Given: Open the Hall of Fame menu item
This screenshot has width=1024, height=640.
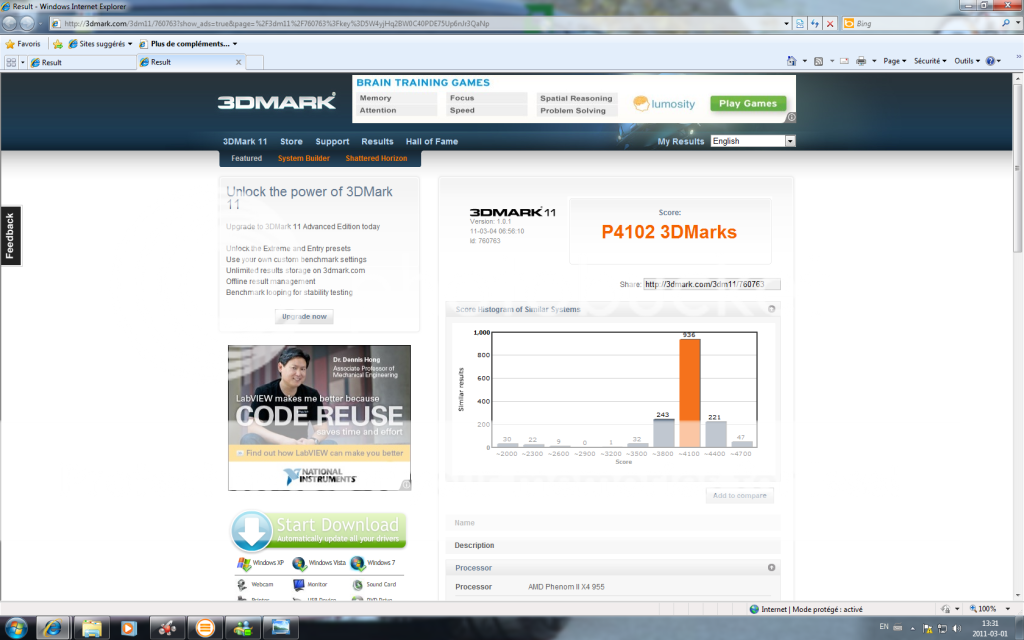Looking at the screenshot, I should click(x=431, y=141).
